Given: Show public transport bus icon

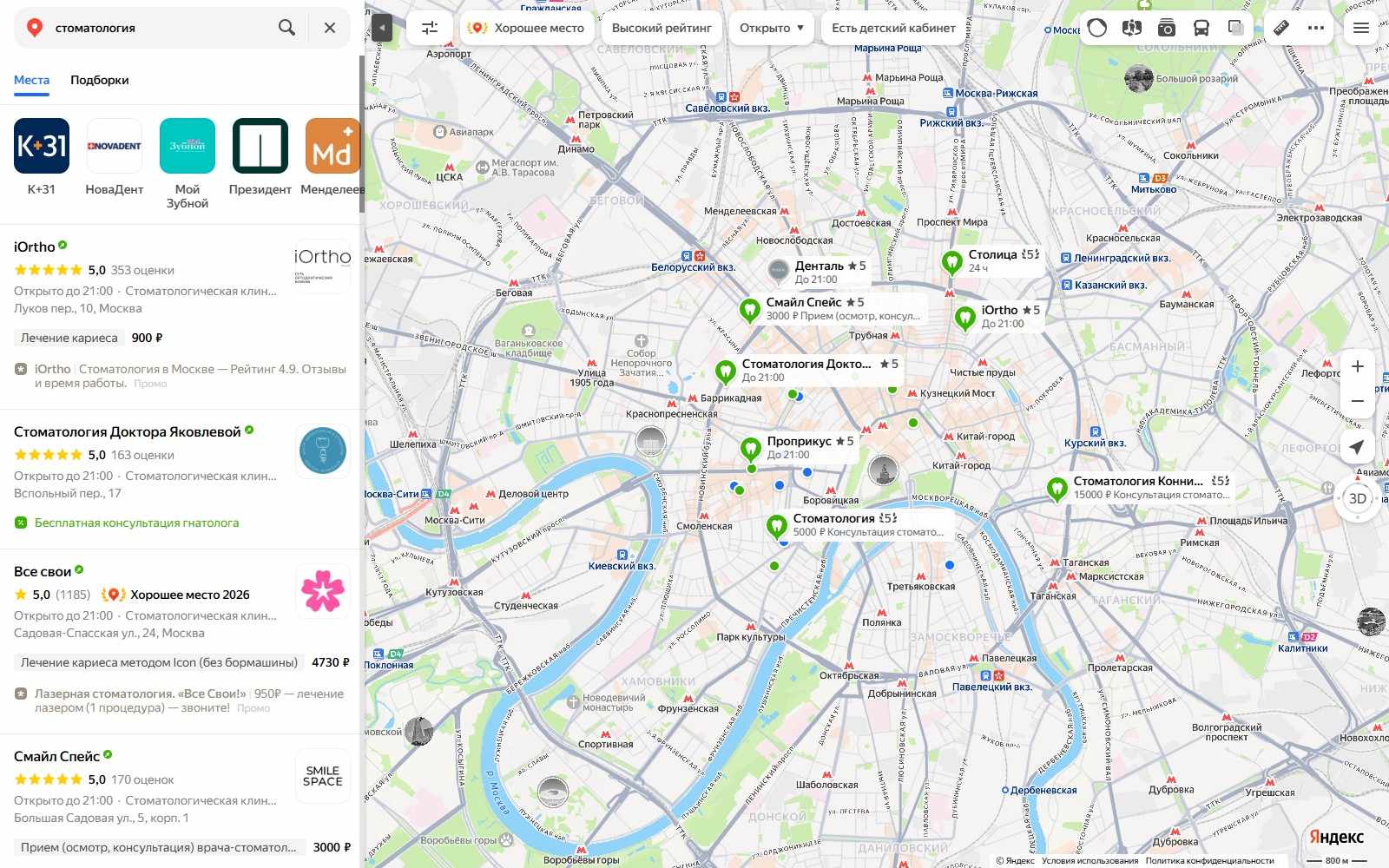Looking at the screenshot, I should coord(1201,28).
